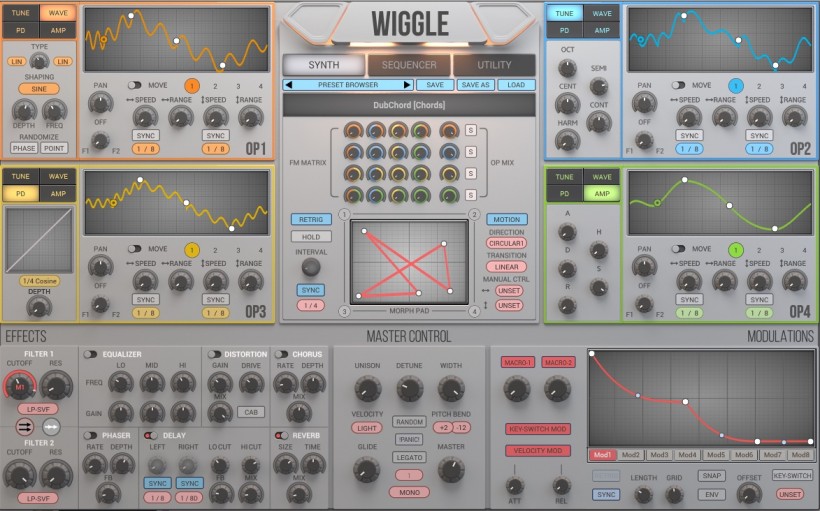This screenshot has height=511, width=820.
Task: Click the previous preset arrow
Action: point(289,85)
